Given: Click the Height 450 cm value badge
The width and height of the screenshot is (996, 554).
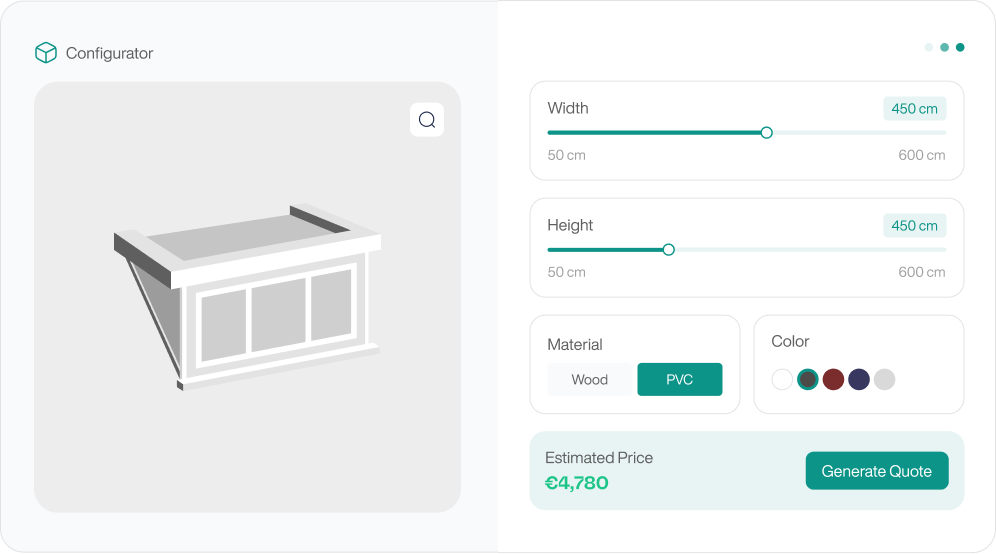Looking at the screenshot, I should coord(915,226).
